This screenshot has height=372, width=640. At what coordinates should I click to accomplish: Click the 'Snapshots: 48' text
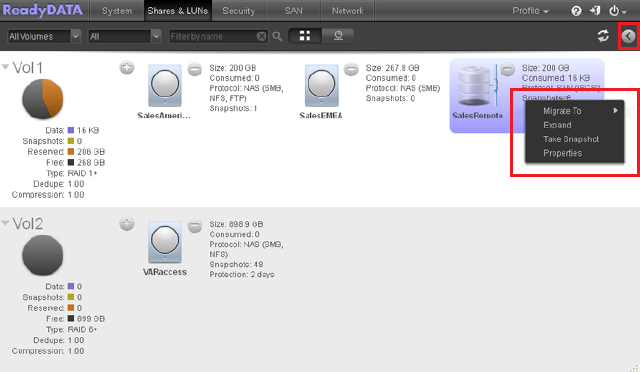click(x=236, y=264)
